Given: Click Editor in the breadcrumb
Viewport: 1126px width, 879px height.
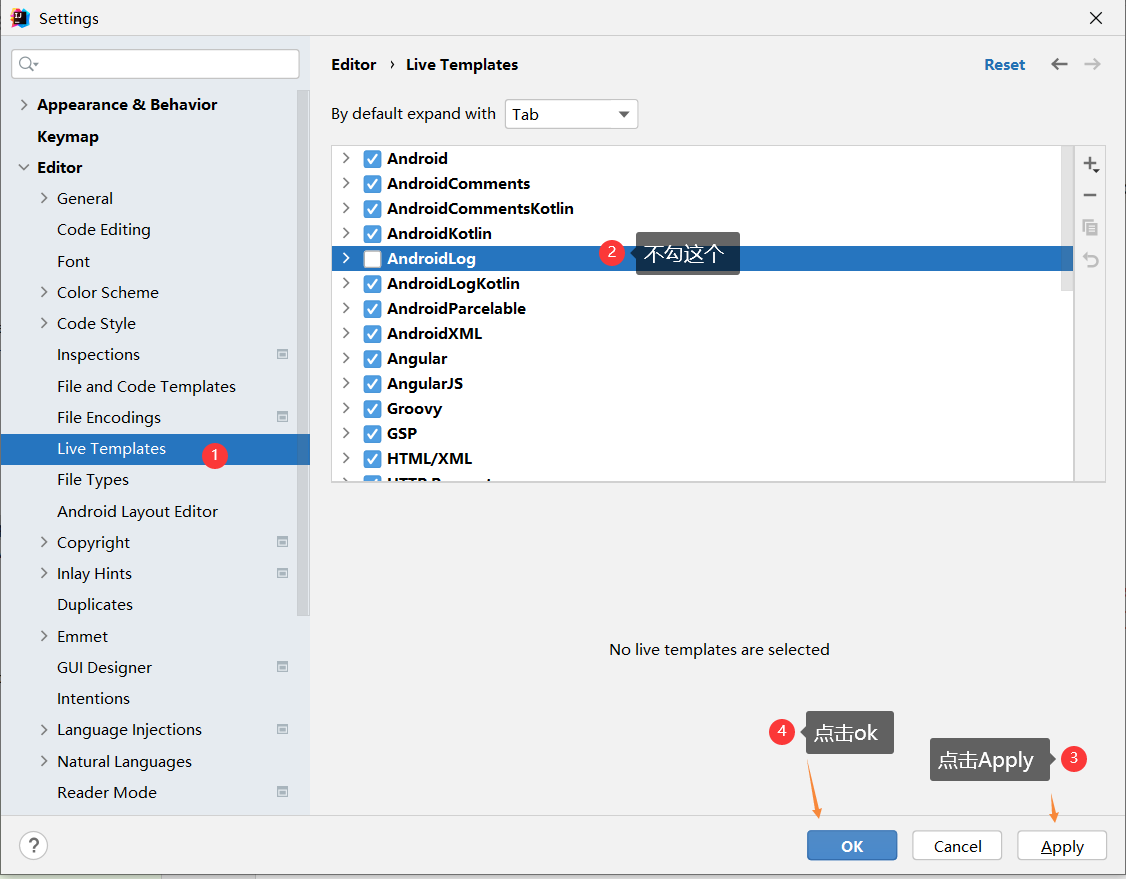Looking at the screenshot, I should point(353,65).
